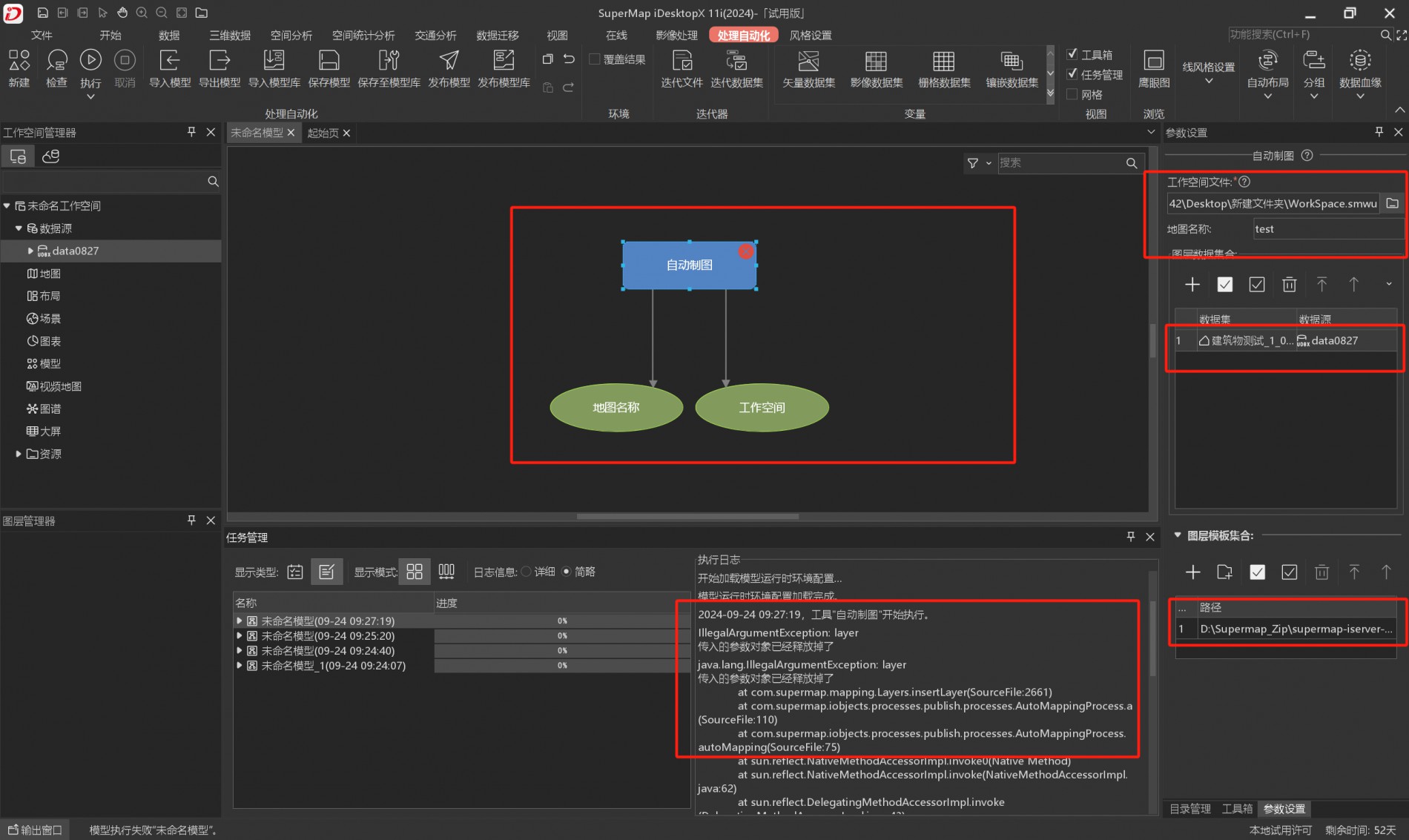
Task: Click the filter funnel icon on canvas
Action: tap(972, 163)
